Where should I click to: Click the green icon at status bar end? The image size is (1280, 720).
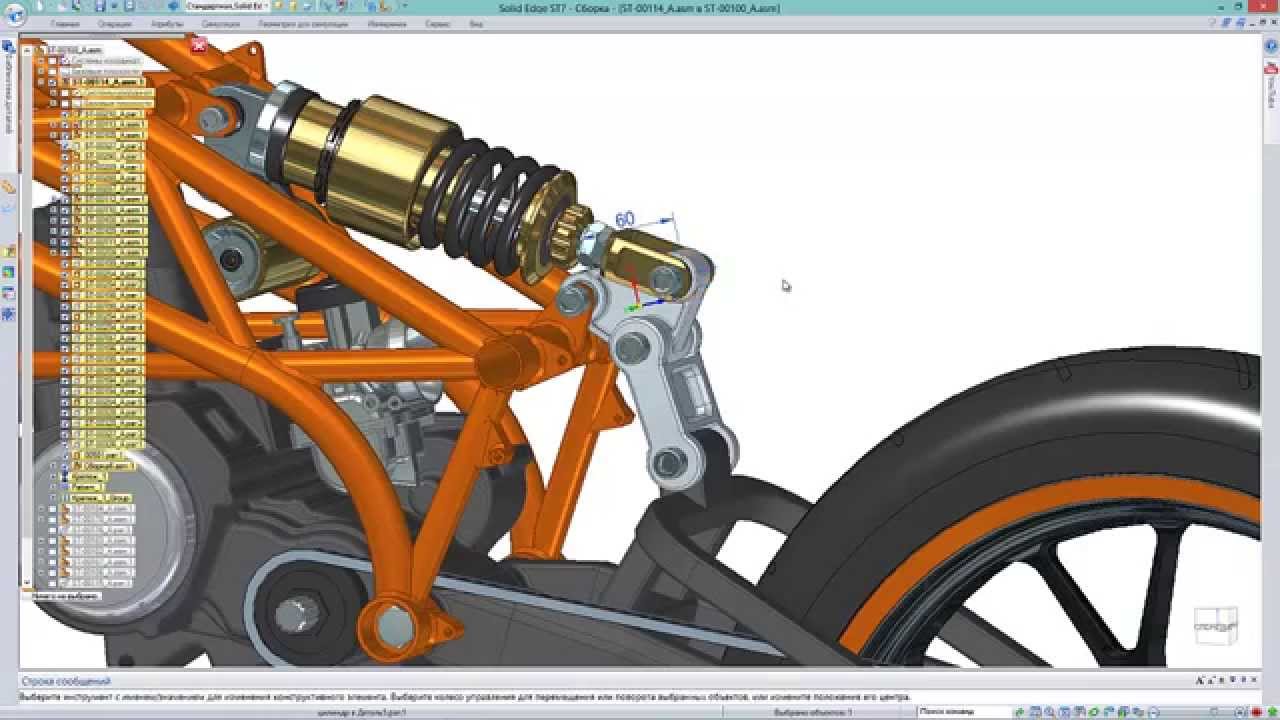click(1272, 711)
